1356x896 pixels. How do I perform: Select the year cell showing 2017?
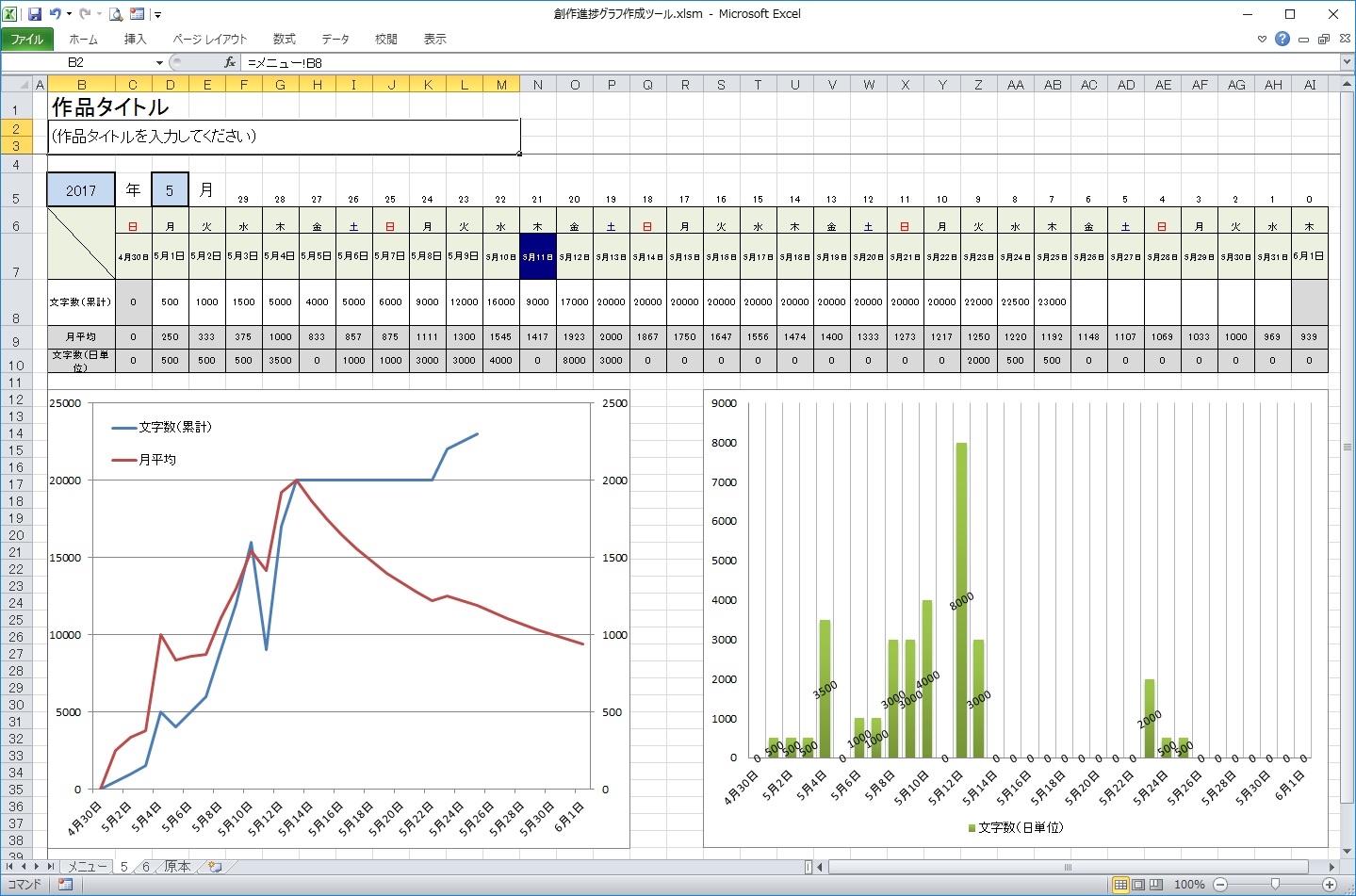81,190
